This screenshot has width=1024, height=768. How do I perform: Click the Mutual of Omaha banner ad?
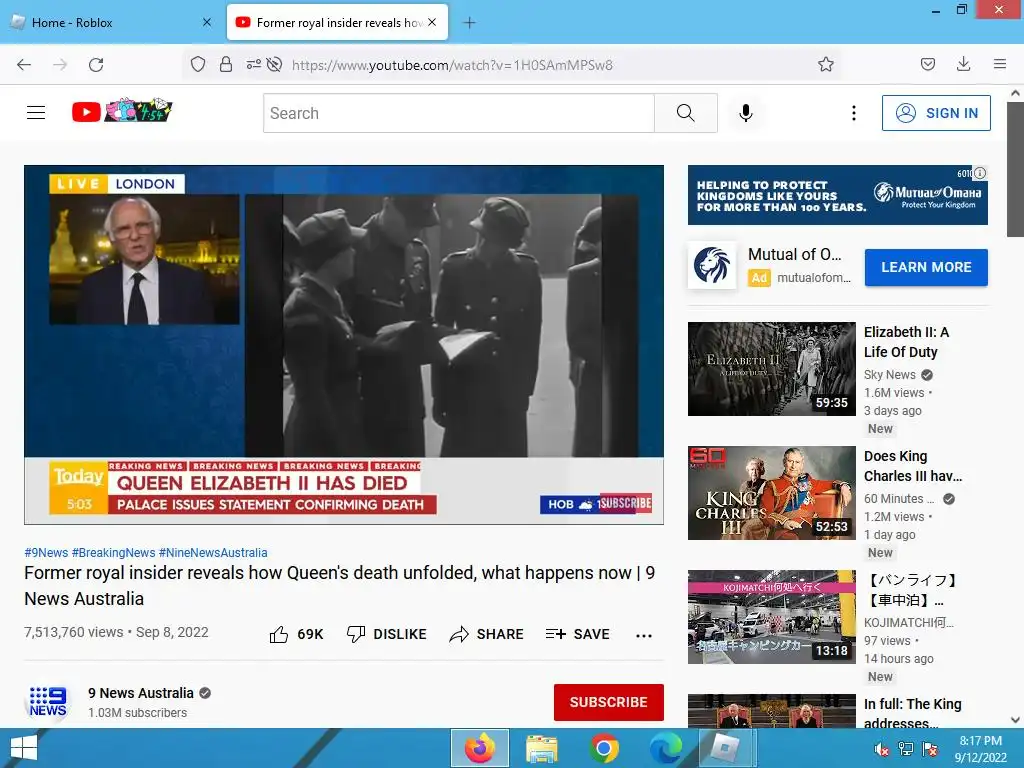point(837,195)
